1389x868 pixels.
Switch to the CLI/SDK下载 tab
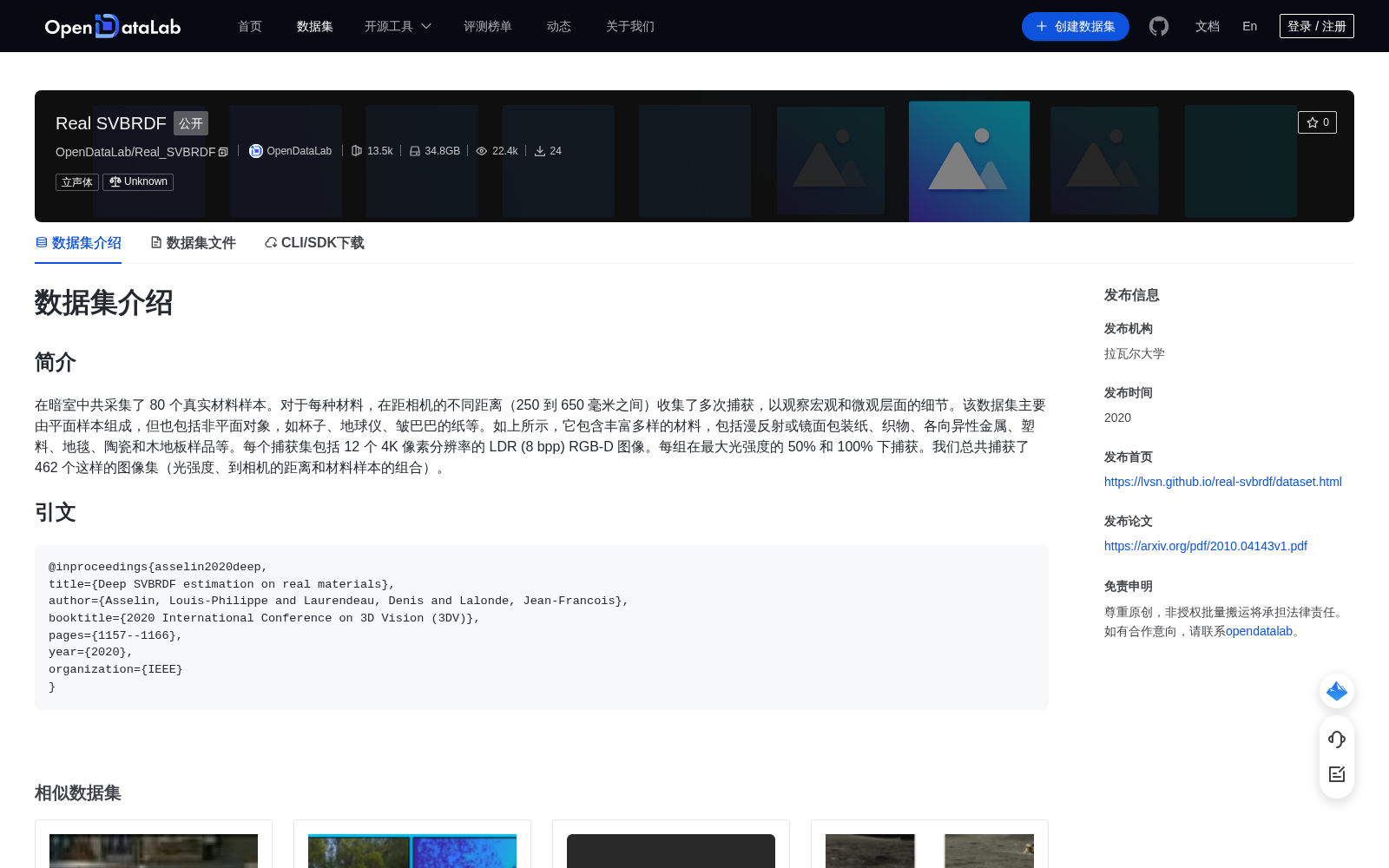[314, 243]
